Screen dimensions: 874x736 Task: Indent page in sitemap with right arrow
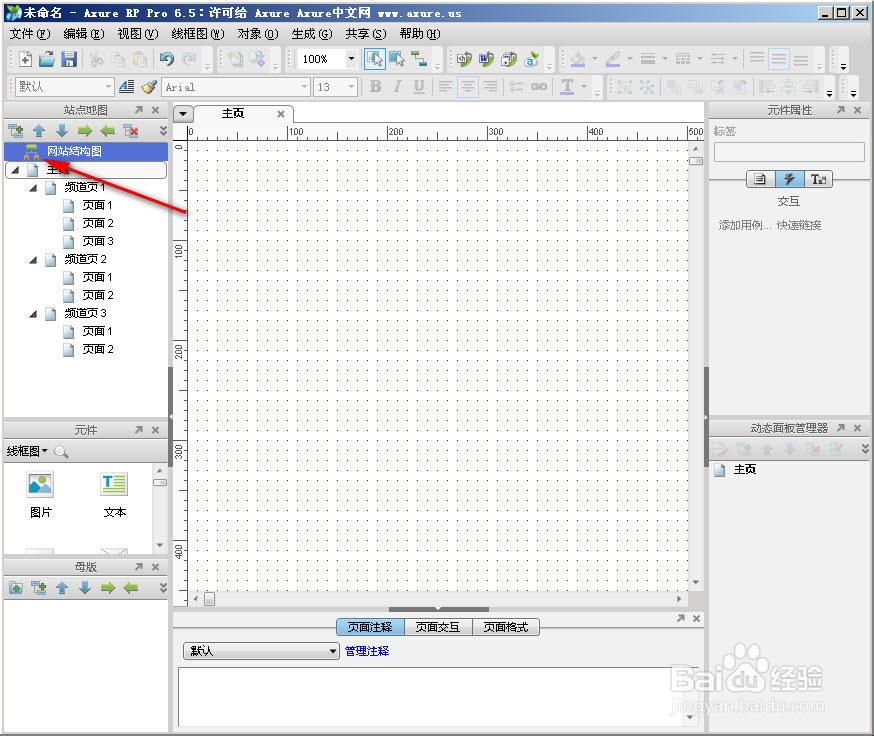(85, 132)
